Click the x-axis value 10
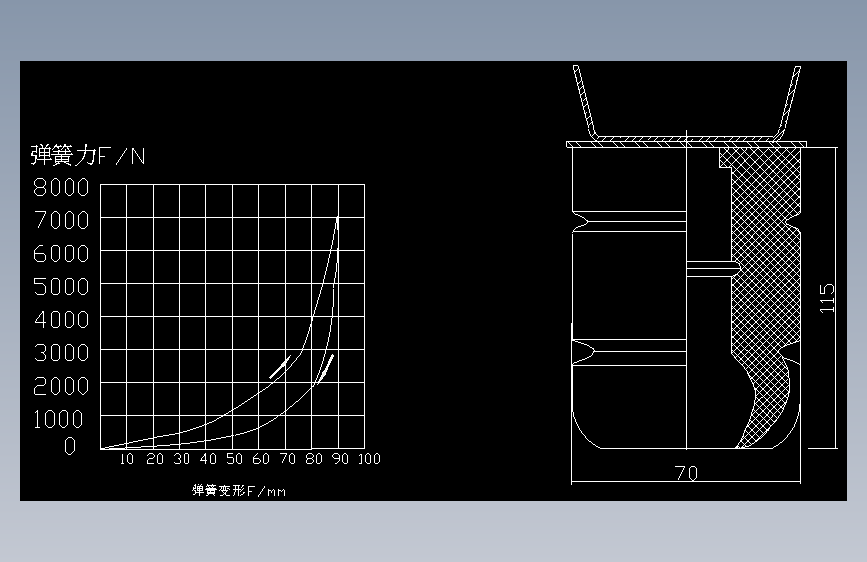 pyautogui.click(x=127, y=459)
